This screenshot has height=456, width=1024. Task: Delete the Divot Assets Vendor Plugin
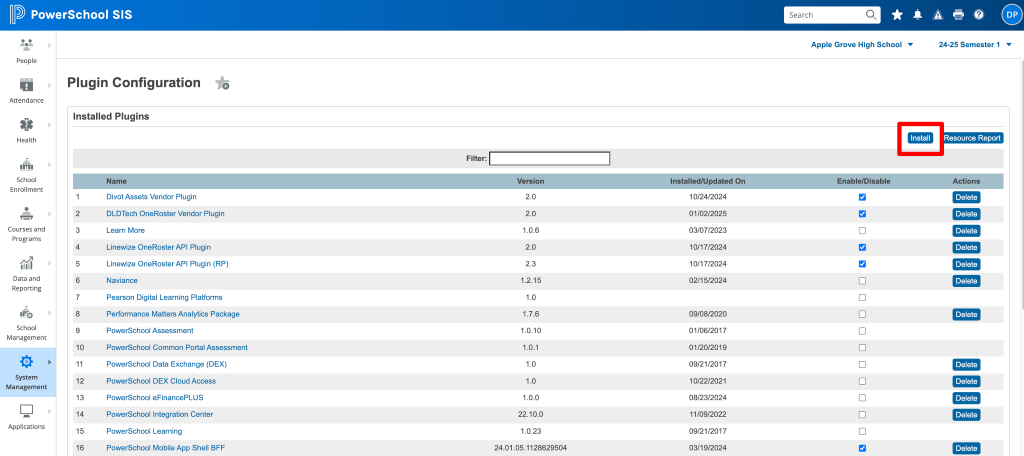pos(966,197)
